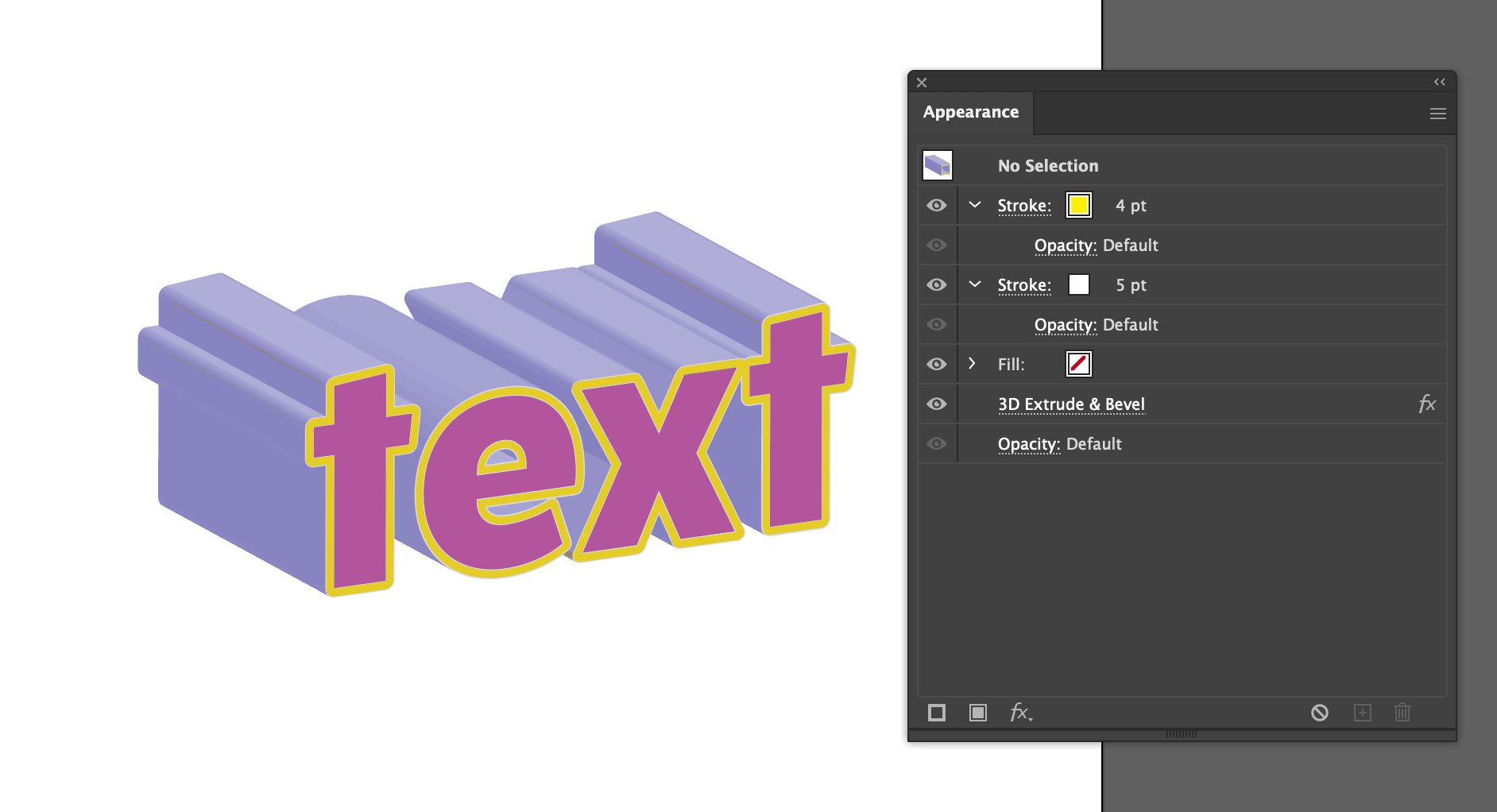Delete the selected item with the trash icon
Image resolution: width=1497 pixels, height=812 pixels.
click(1402, 713)
